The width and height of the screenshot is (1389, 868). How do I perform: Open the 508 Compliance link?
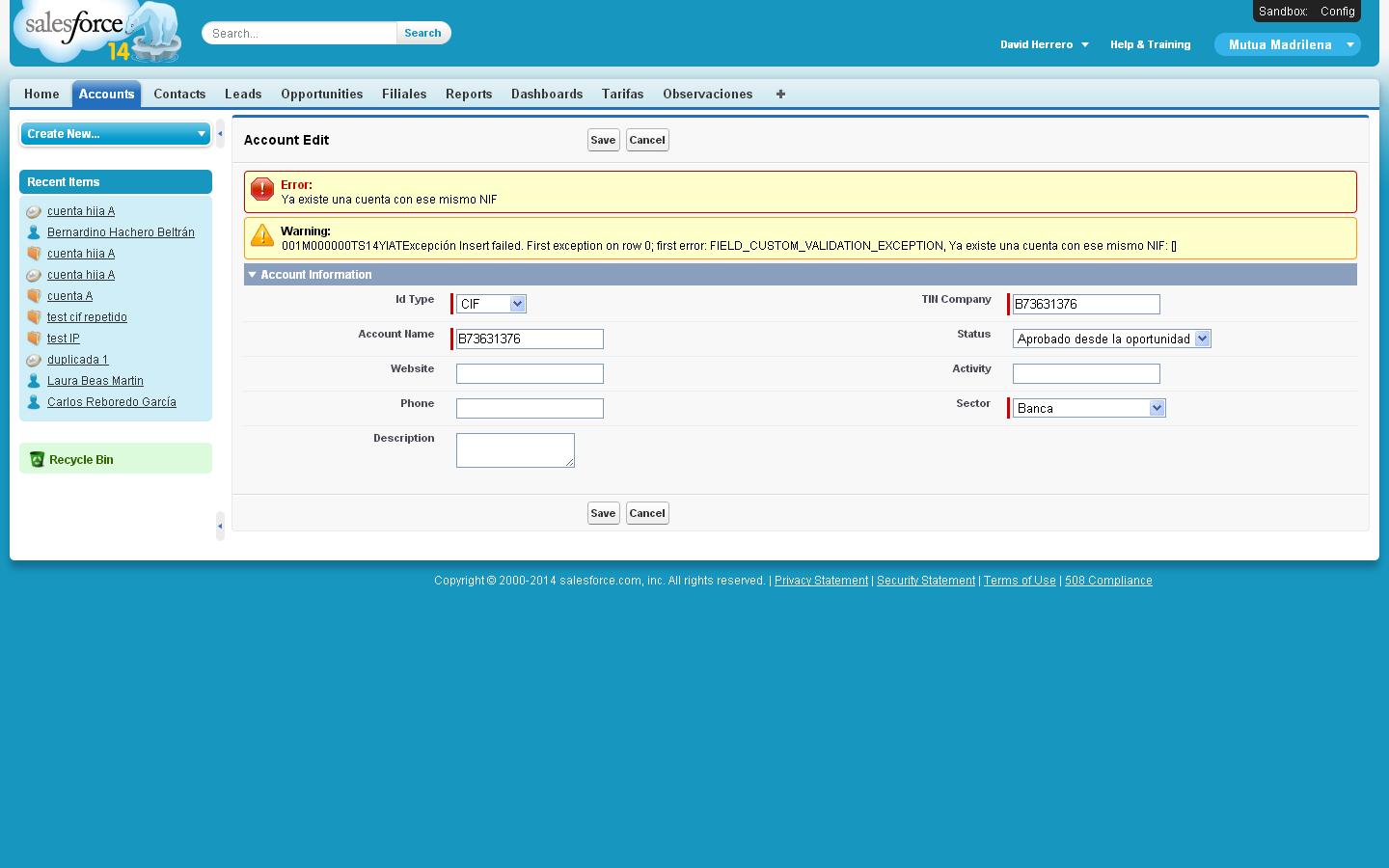pos(1108,581)
